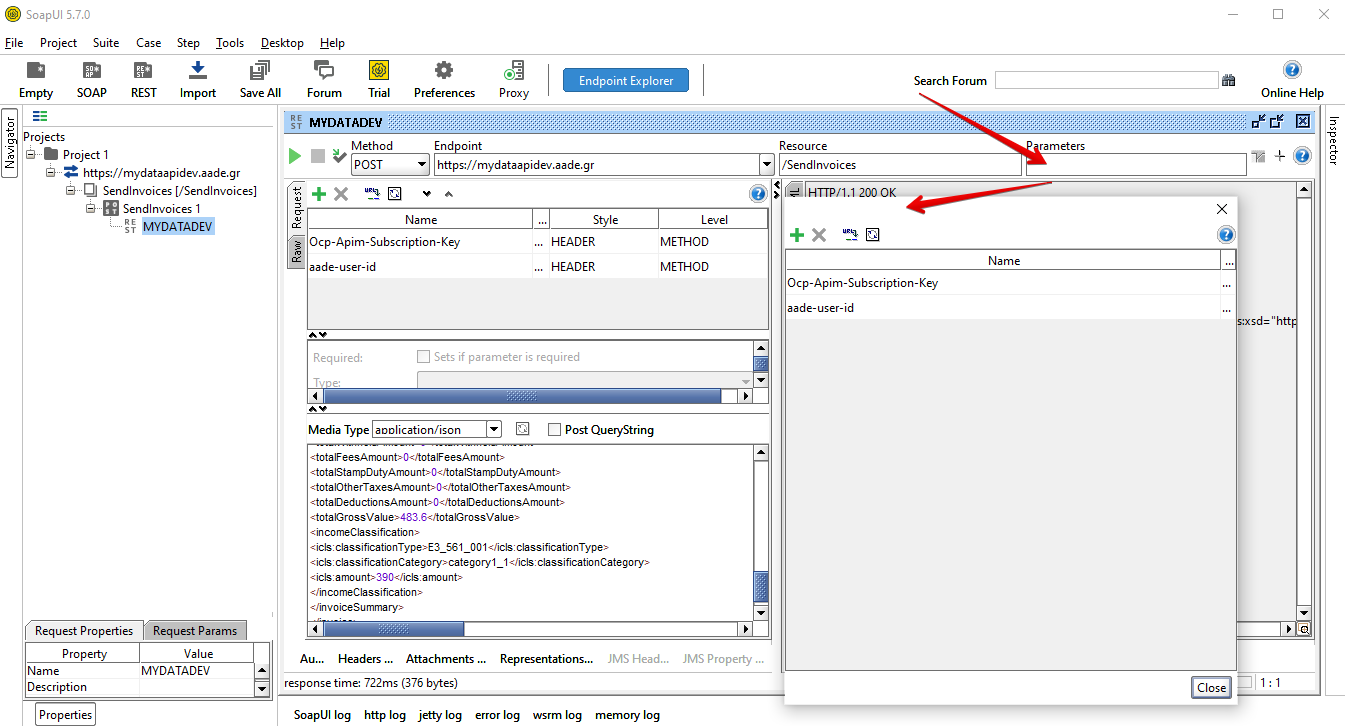
Task: Select MYDATADEV request in tree
Action: pos(178,227)
